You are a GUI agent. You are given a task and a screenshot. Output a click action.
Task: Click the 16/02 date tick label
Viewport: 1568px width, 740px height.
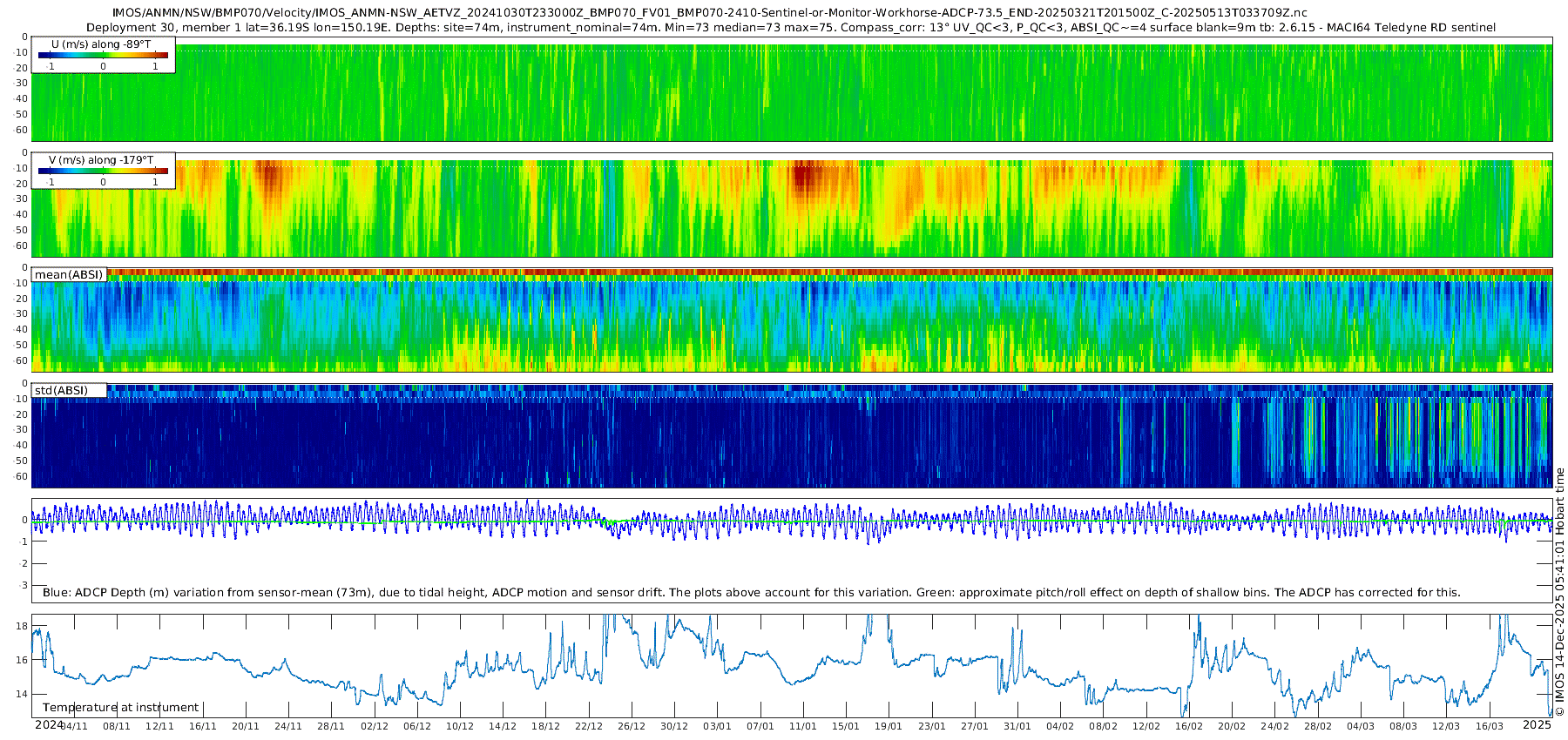coord(1188,726)
